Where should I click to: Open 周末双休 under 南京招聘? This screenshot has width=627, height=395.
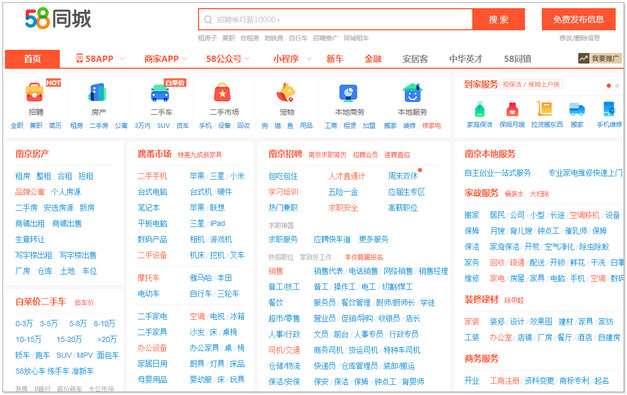[x=403, y=176]
